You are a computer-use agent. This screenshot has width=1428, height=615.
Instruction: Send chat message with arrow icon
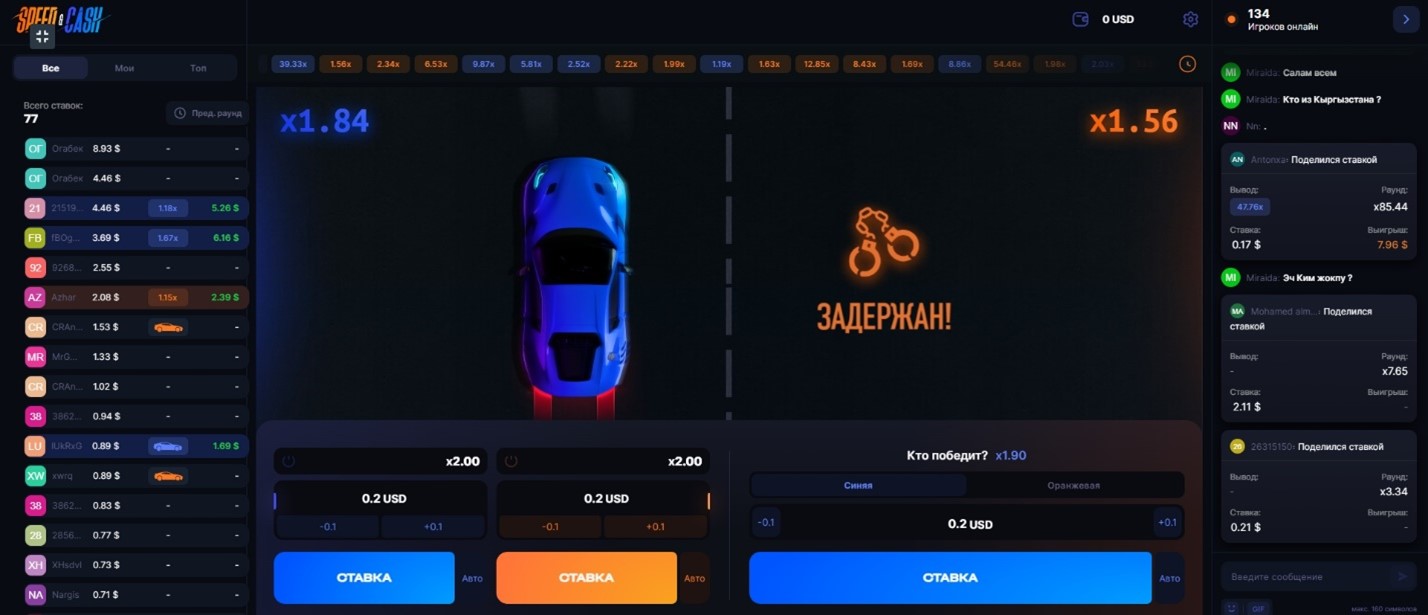[x=1402, y=577]
